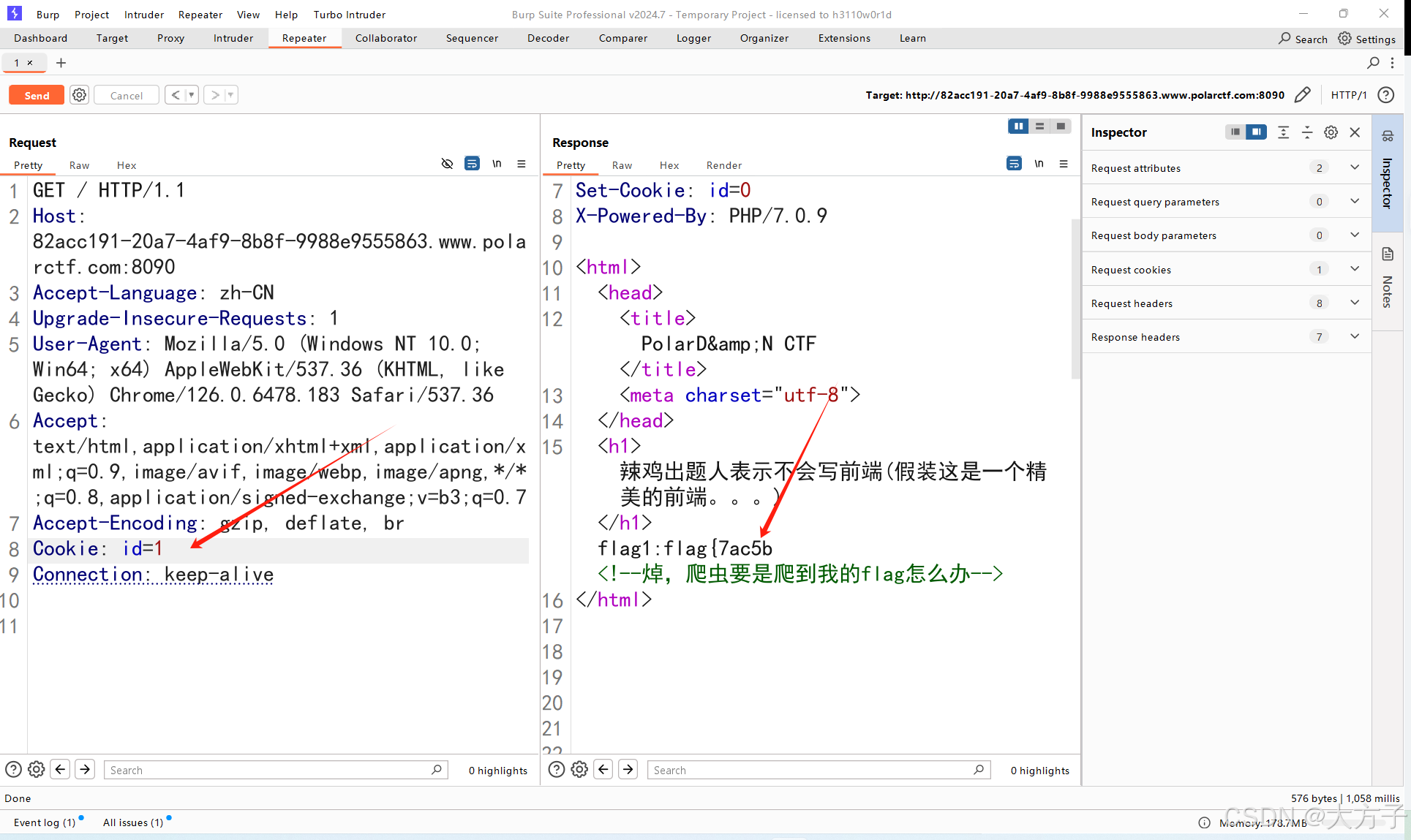Open Response pane hamburger menu
The height and width of the screenshot is (840, 1411).
[1064, 164]
